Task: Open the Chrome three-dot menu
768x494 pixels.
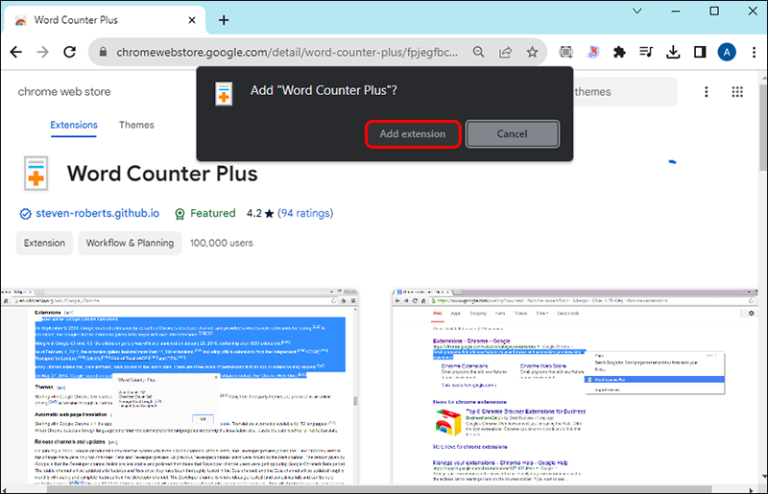Action: (754, 52)
